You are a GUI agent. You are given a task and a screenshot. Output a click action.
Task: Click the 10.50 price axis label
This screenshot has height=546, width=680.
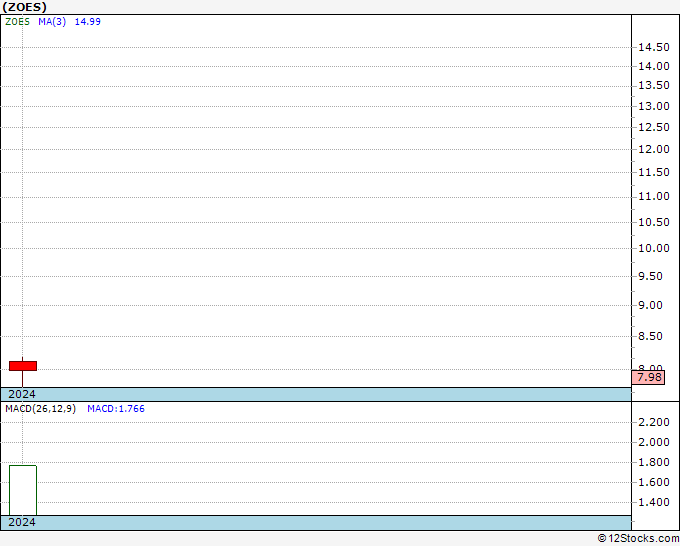(x=654, y=222)
